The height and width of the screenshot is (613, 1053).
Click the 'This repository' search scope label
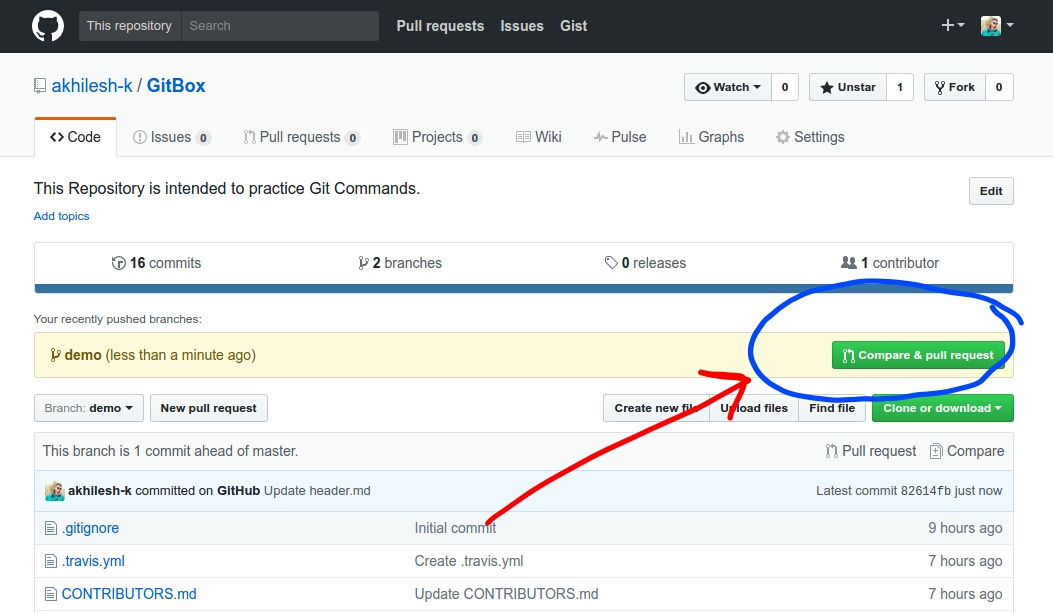pos(130,26)
